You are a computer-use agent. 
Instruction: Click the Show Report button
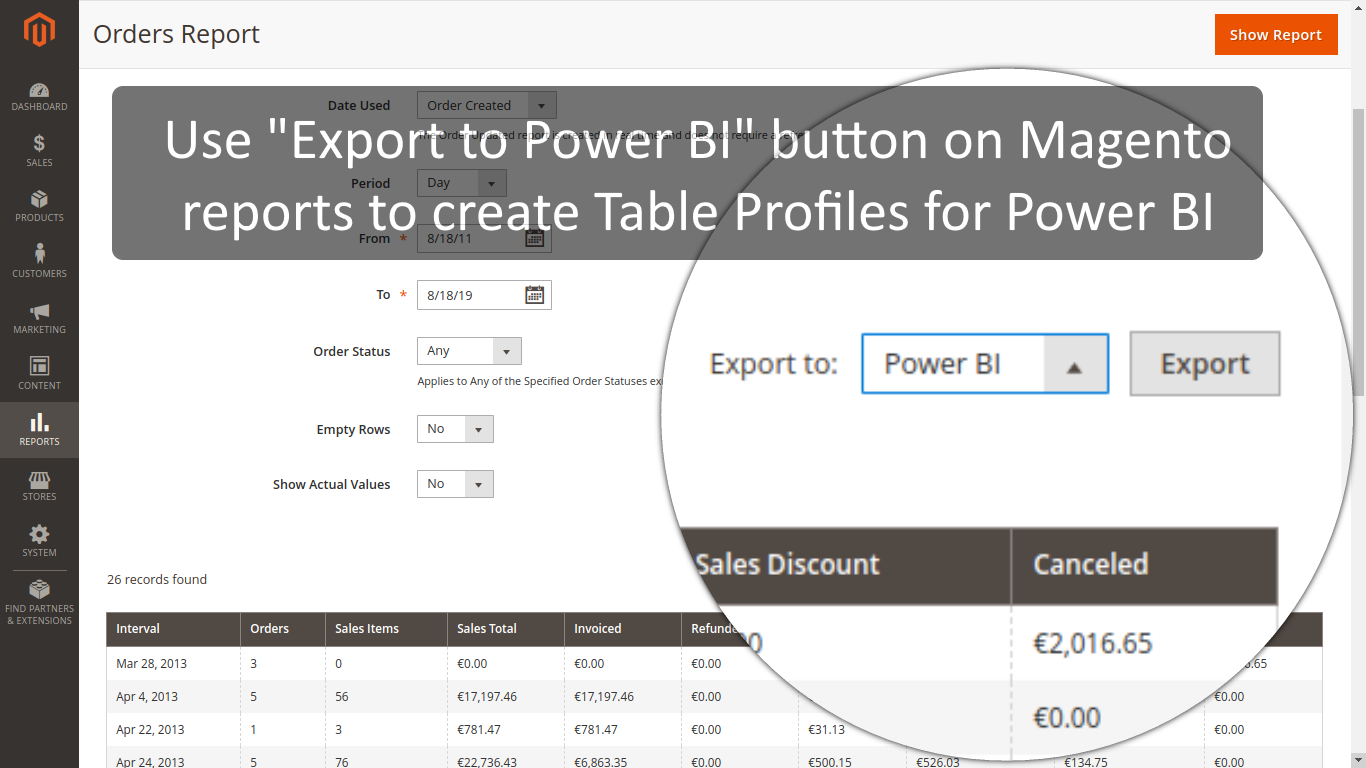click(1276, 34)
